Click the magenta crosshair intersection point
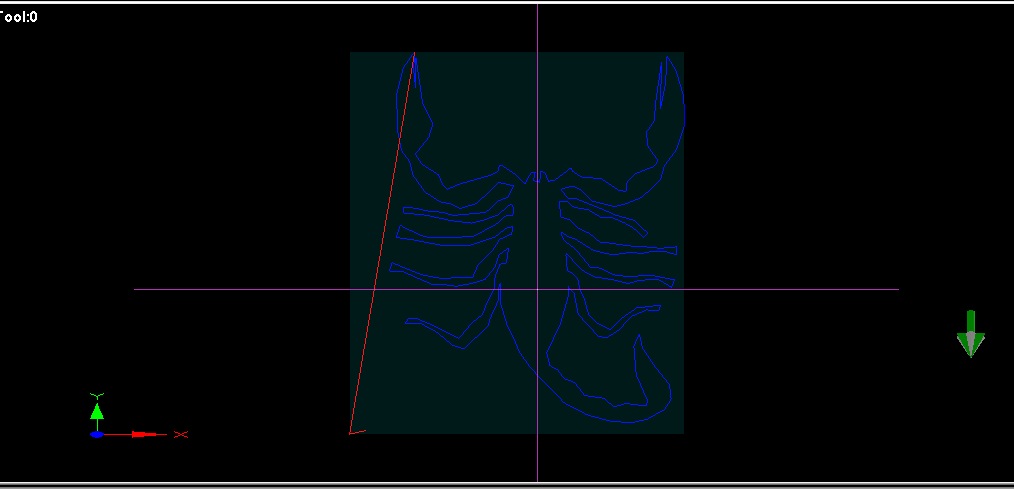1014x489 pixels. coord(537,289)
